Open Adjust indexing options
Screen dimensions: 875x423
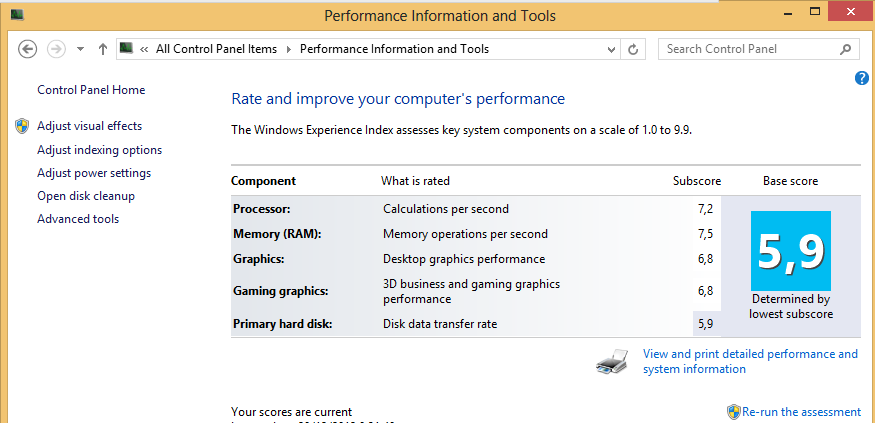tap(99, 150)
